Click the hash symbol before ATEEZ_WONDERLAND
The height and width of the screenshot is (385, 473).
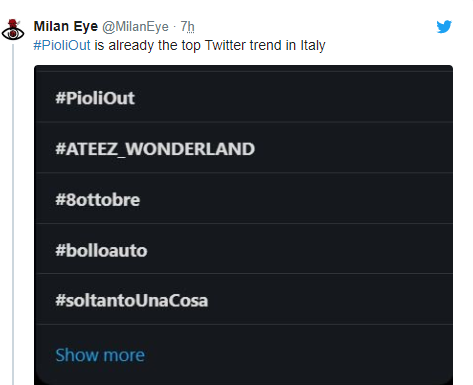60,148
